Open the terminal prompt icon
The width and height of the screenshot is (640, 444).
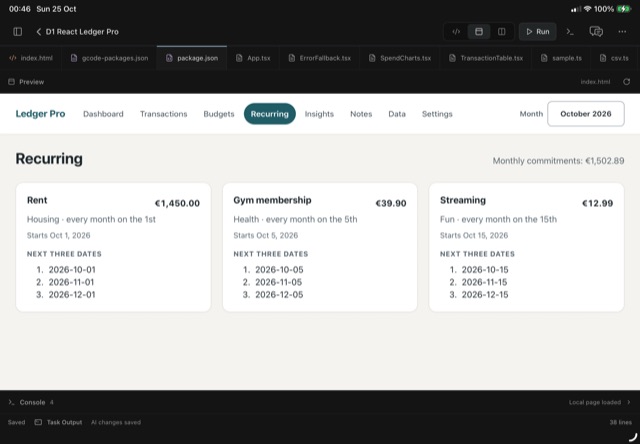pos(570,31)
